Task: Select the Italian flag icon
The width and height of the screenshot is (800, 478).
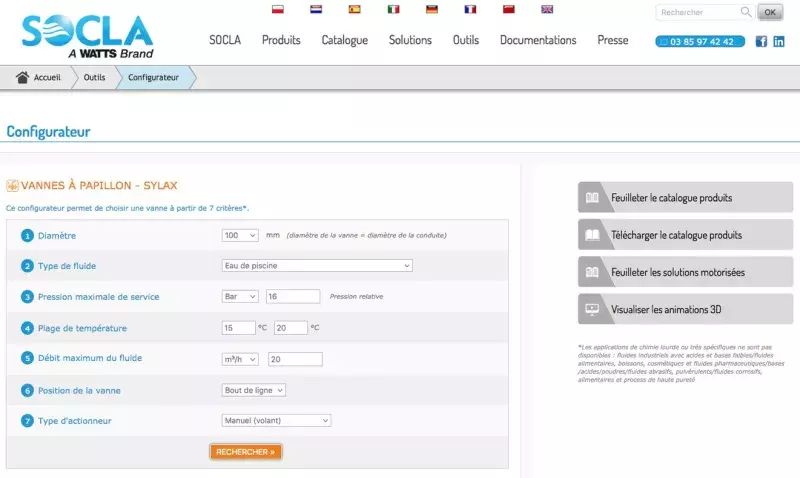Action: tap(393, 9)
